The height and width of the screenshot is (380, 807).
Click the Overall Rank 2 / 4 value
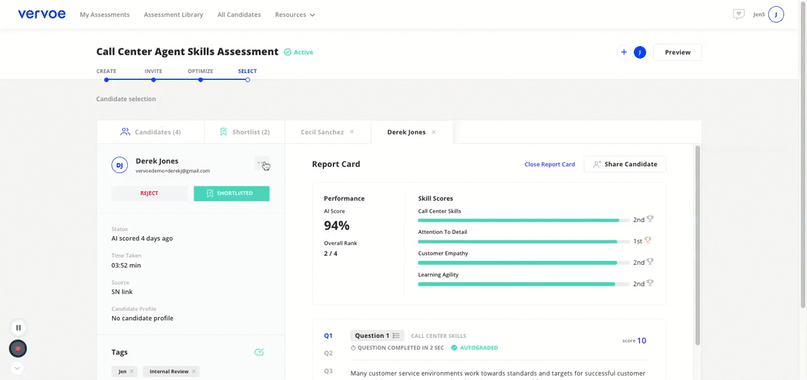tap(331, 253)
